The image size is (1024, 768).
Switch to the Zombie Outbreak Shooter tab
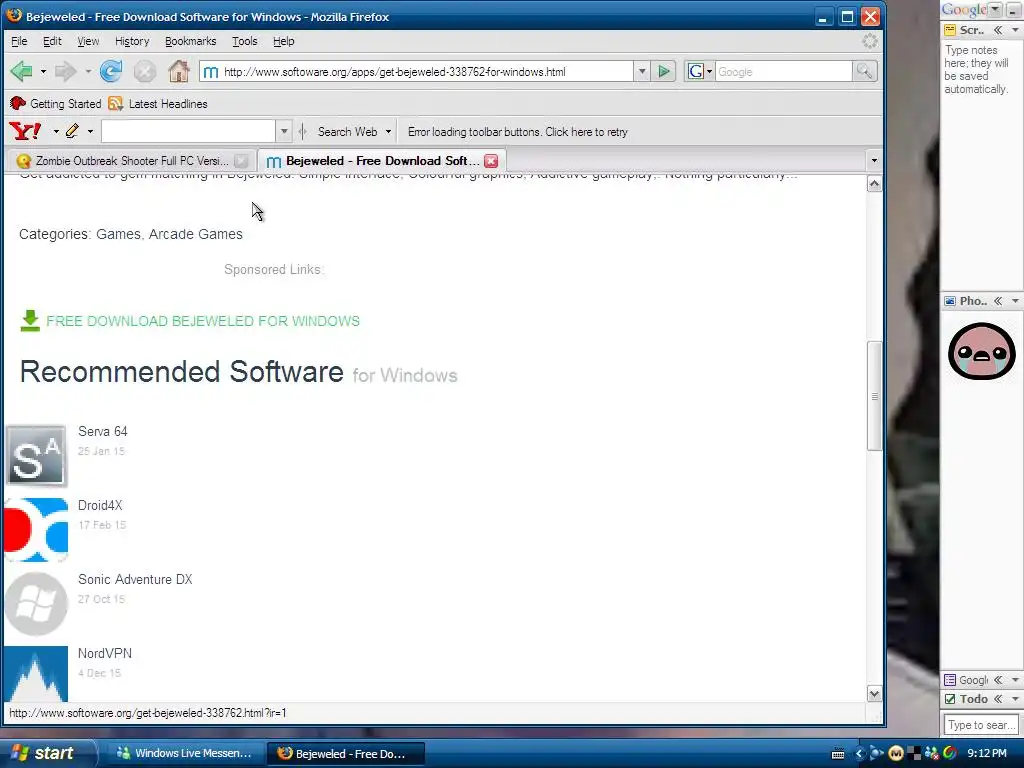coord(131,161)
